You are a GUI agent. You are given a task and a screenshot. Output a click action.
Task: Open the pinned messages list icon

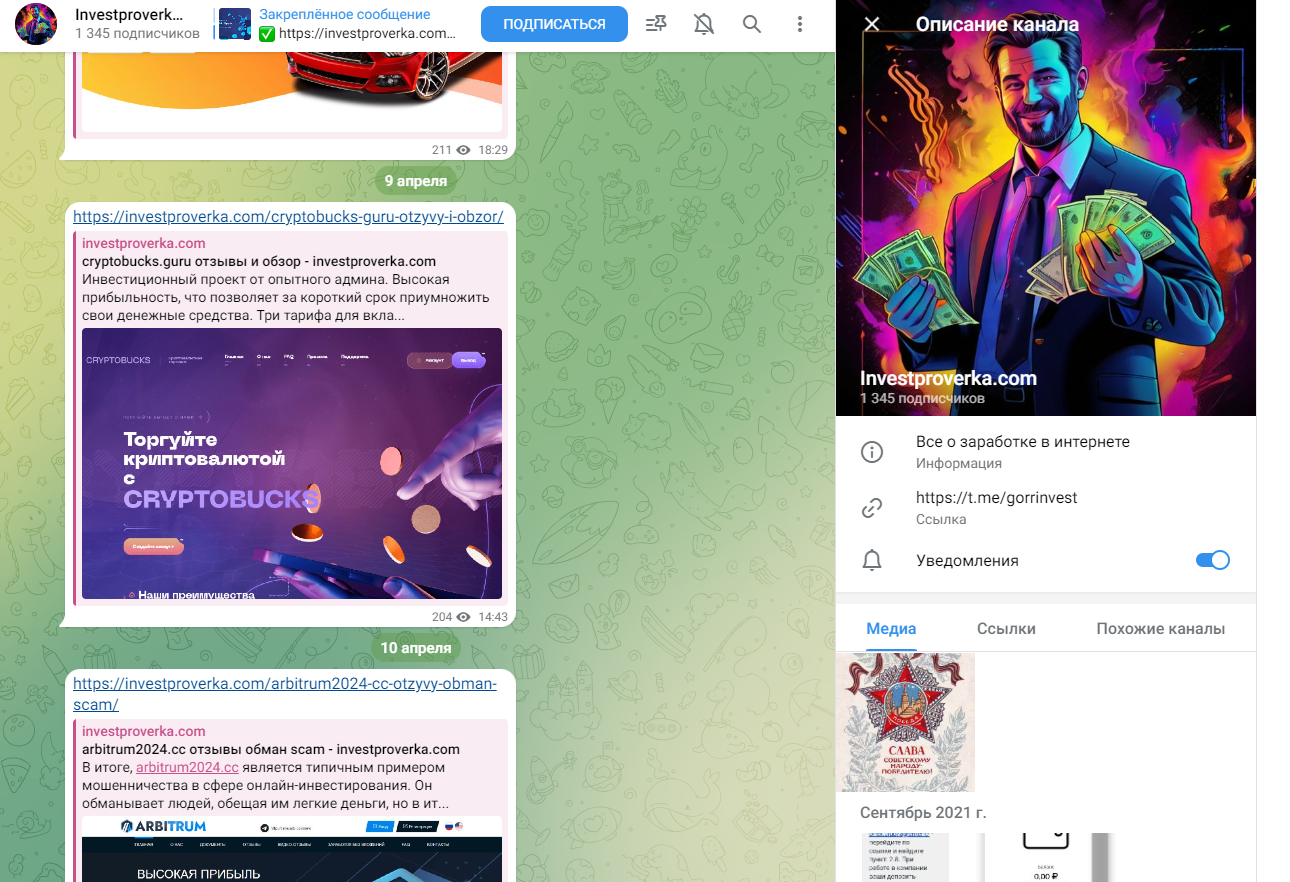(x=656, y=24)
